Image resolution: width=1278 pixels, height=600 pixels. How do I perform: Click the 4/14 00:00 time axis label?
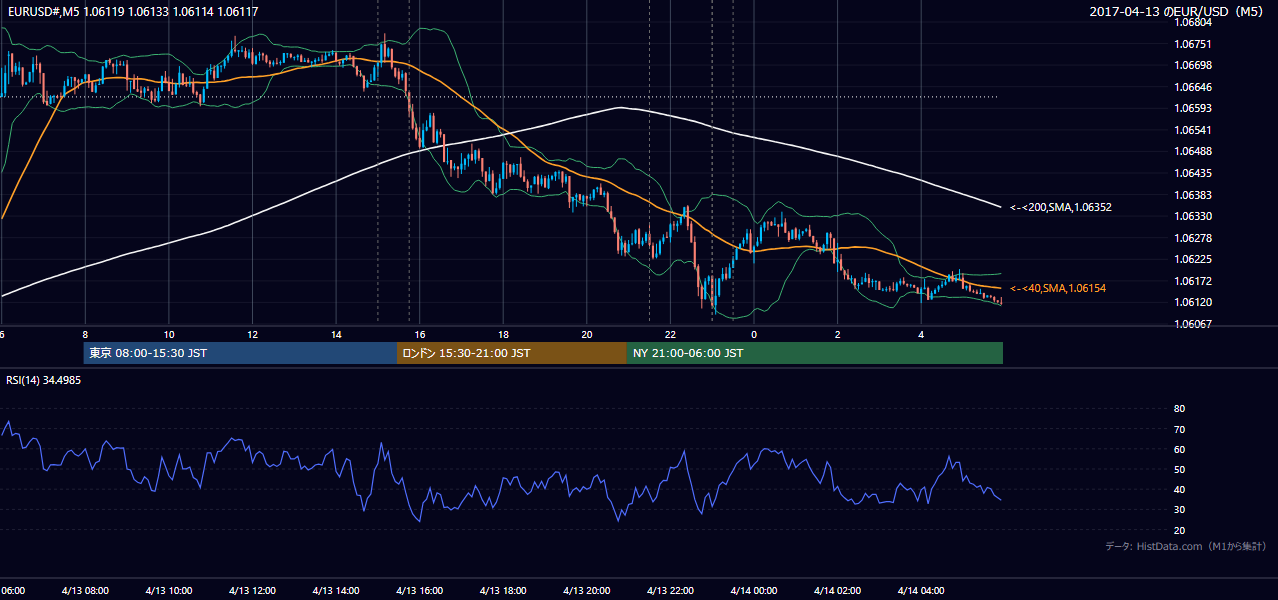tap(754, 591)
